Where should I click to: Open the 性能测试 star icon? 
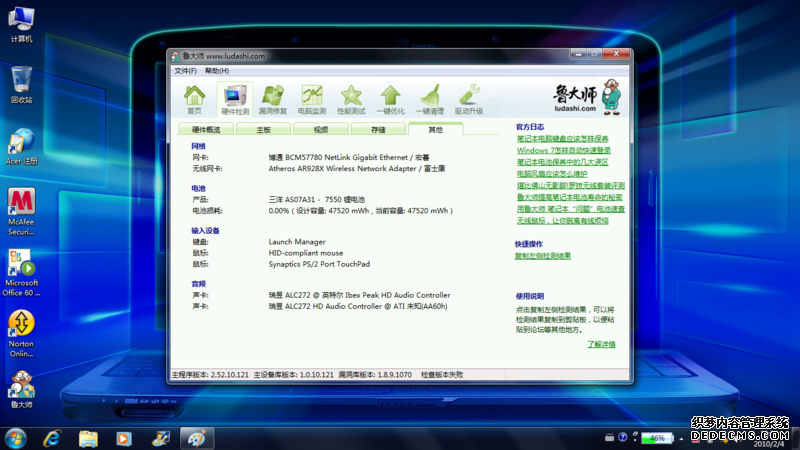351,99
